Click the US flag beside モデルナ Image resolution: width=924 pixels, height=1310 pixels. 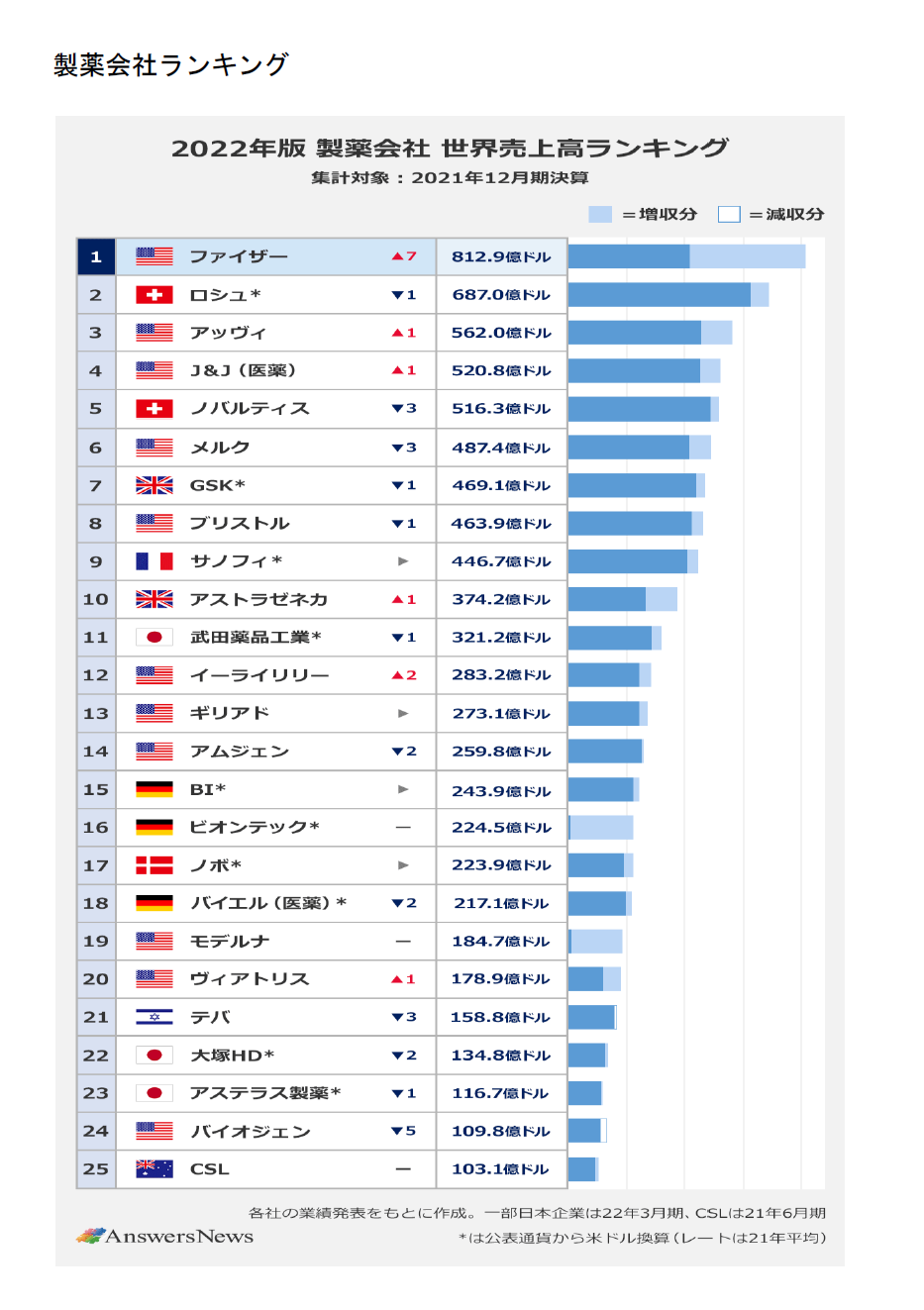(154, 941)
